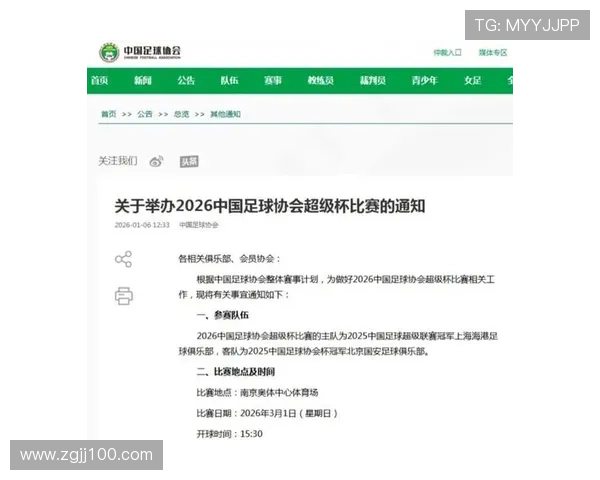This screenshot has height=480, width=600.
Task: Open the 青少年 navigation menu item
Action: click(x=424, y=80)
